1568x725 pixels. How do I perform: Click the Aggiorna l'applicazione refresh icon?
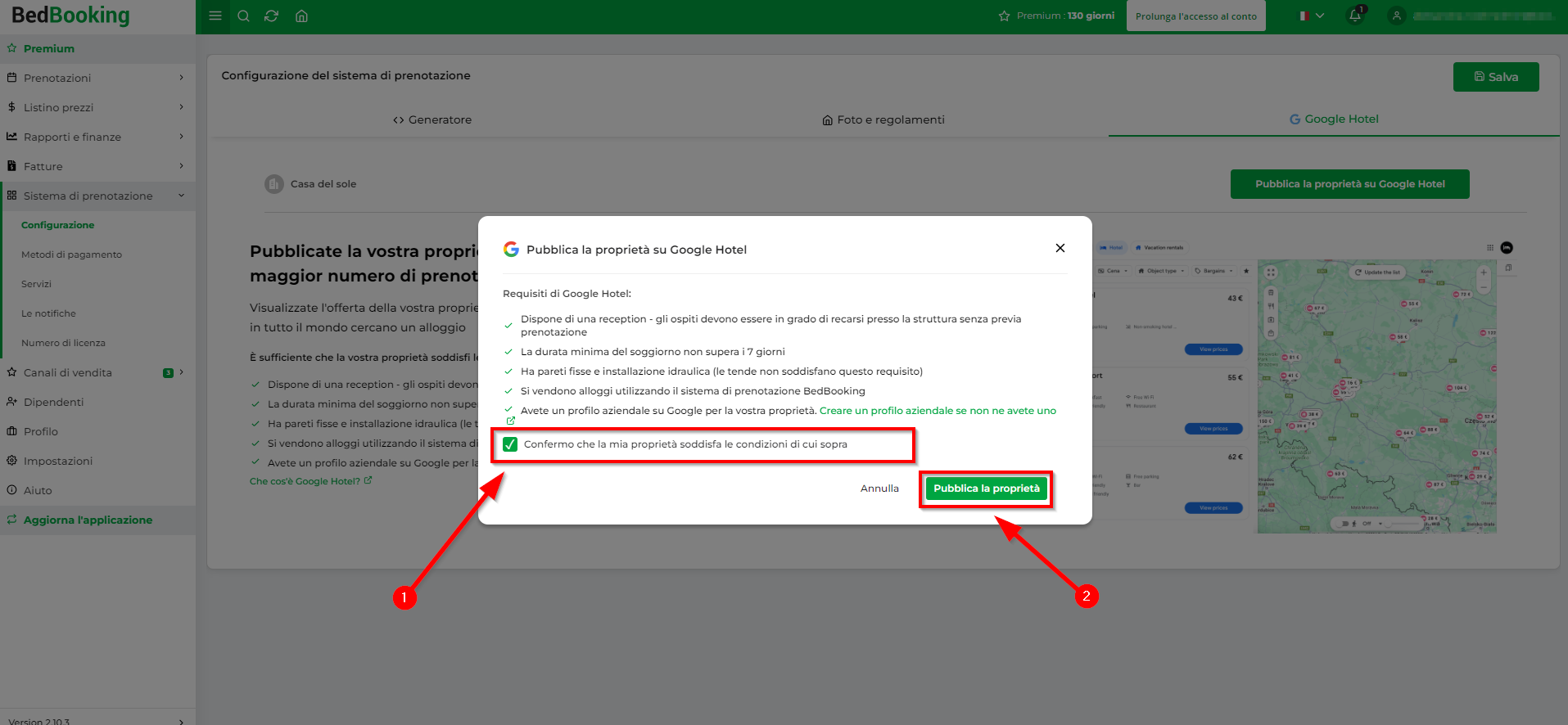coord(11,520)
